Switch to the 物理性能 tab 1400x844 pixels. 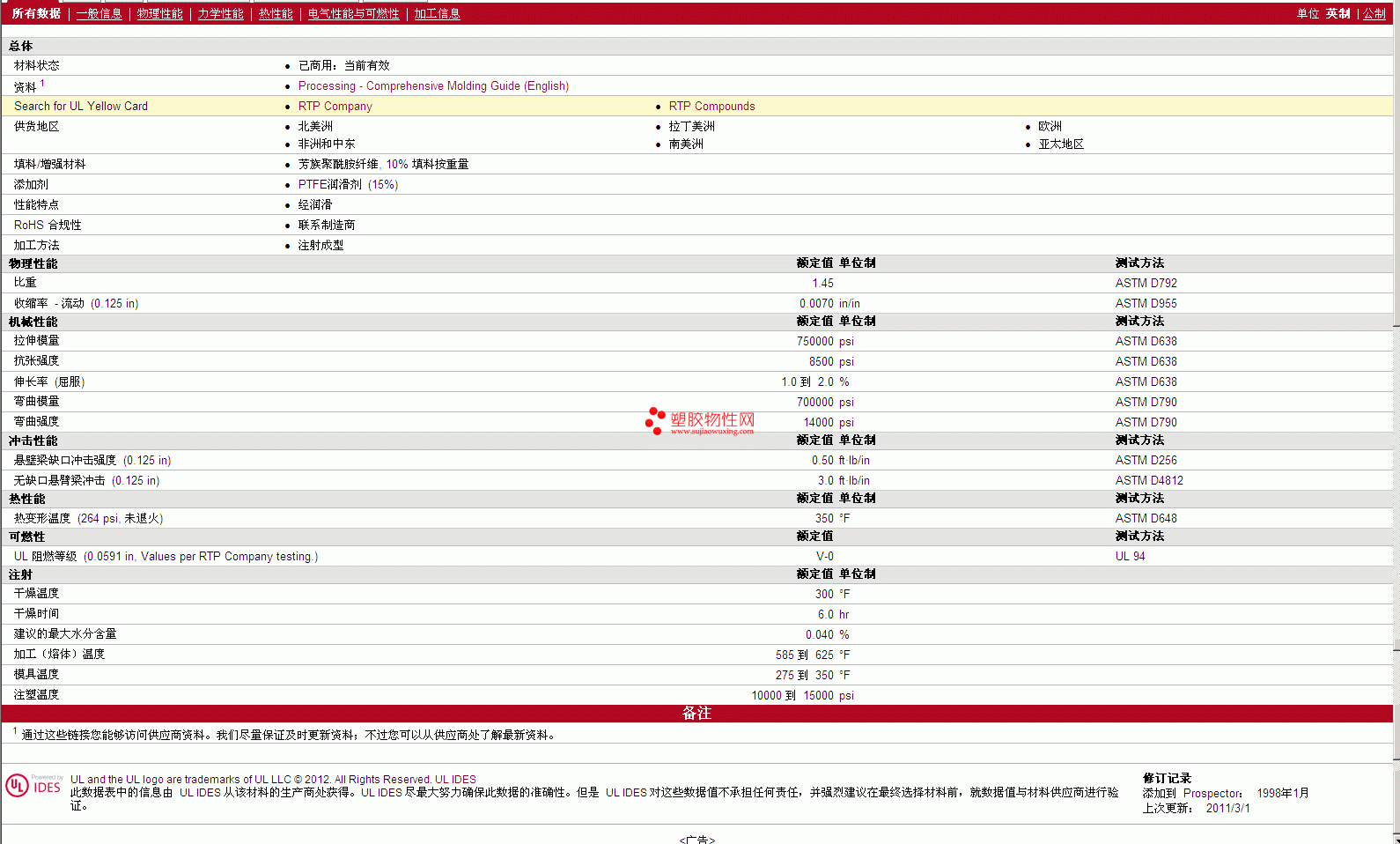pyautogui.click(x=160, y=14)
